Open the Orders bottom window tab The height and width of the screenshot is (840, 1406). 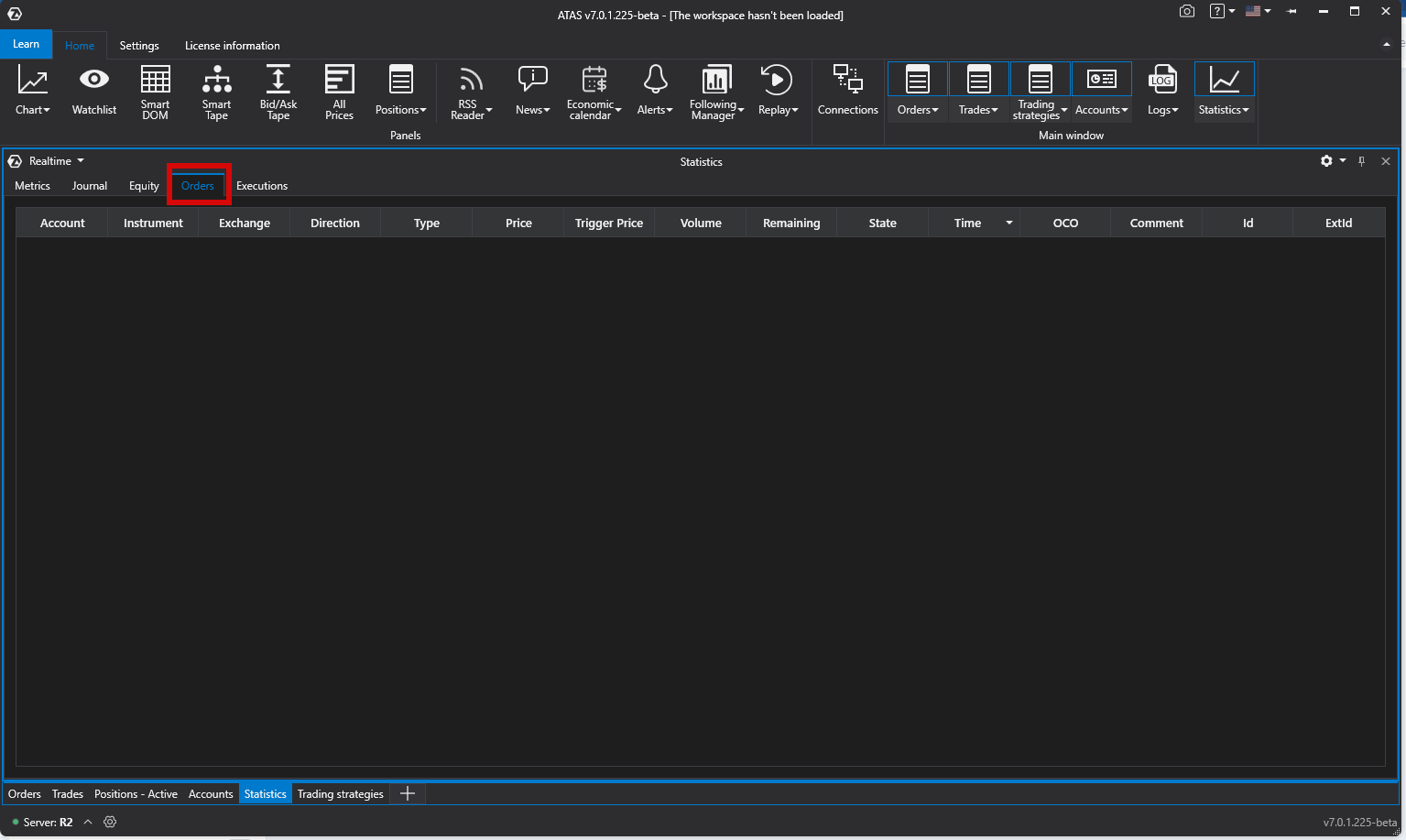coord(25,794)
